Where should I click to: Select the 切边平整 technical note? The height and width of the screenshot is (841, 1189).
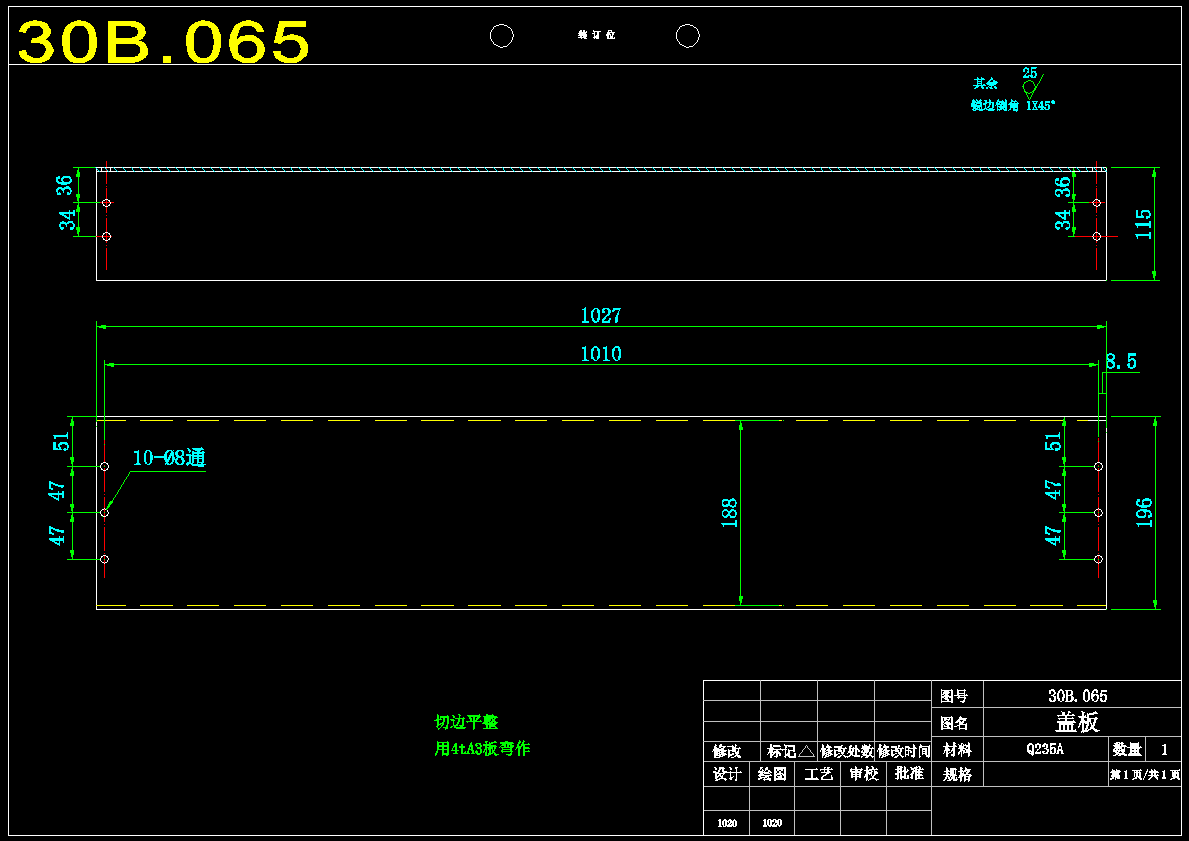(466, 722)
